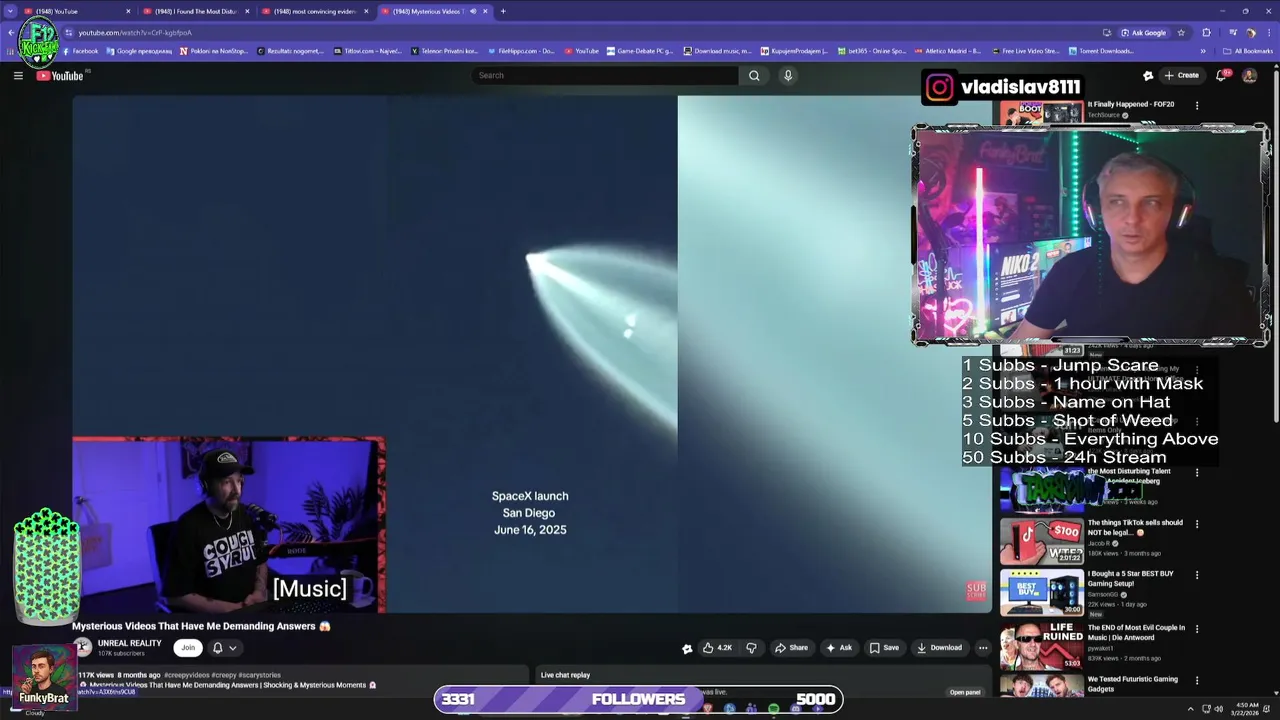Go back with the browser back arrow

pos(11,32)
